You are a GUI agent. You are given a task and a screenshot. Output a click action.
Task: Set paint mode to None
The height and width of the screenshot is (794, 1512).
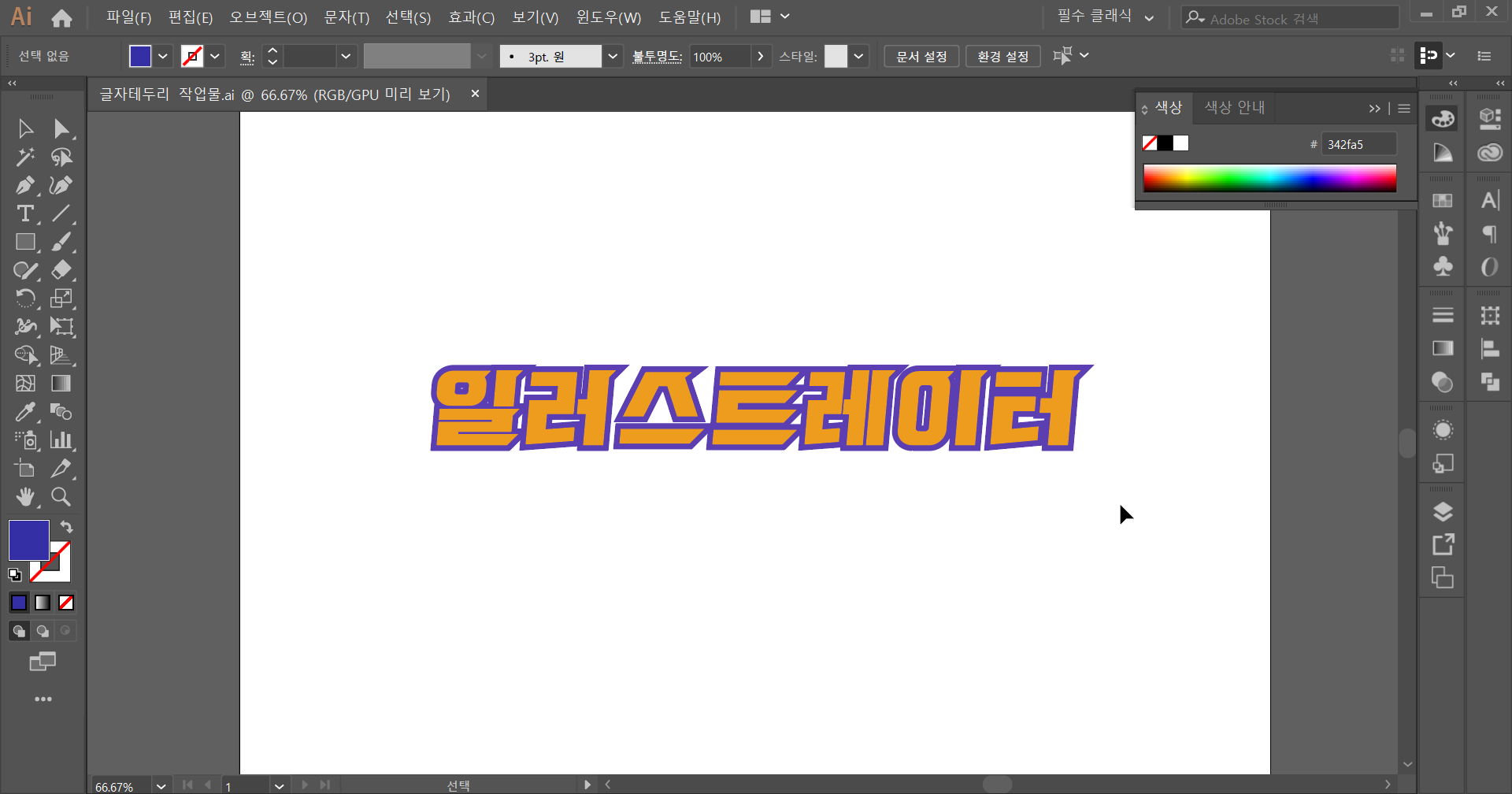[x=66, y=603]
